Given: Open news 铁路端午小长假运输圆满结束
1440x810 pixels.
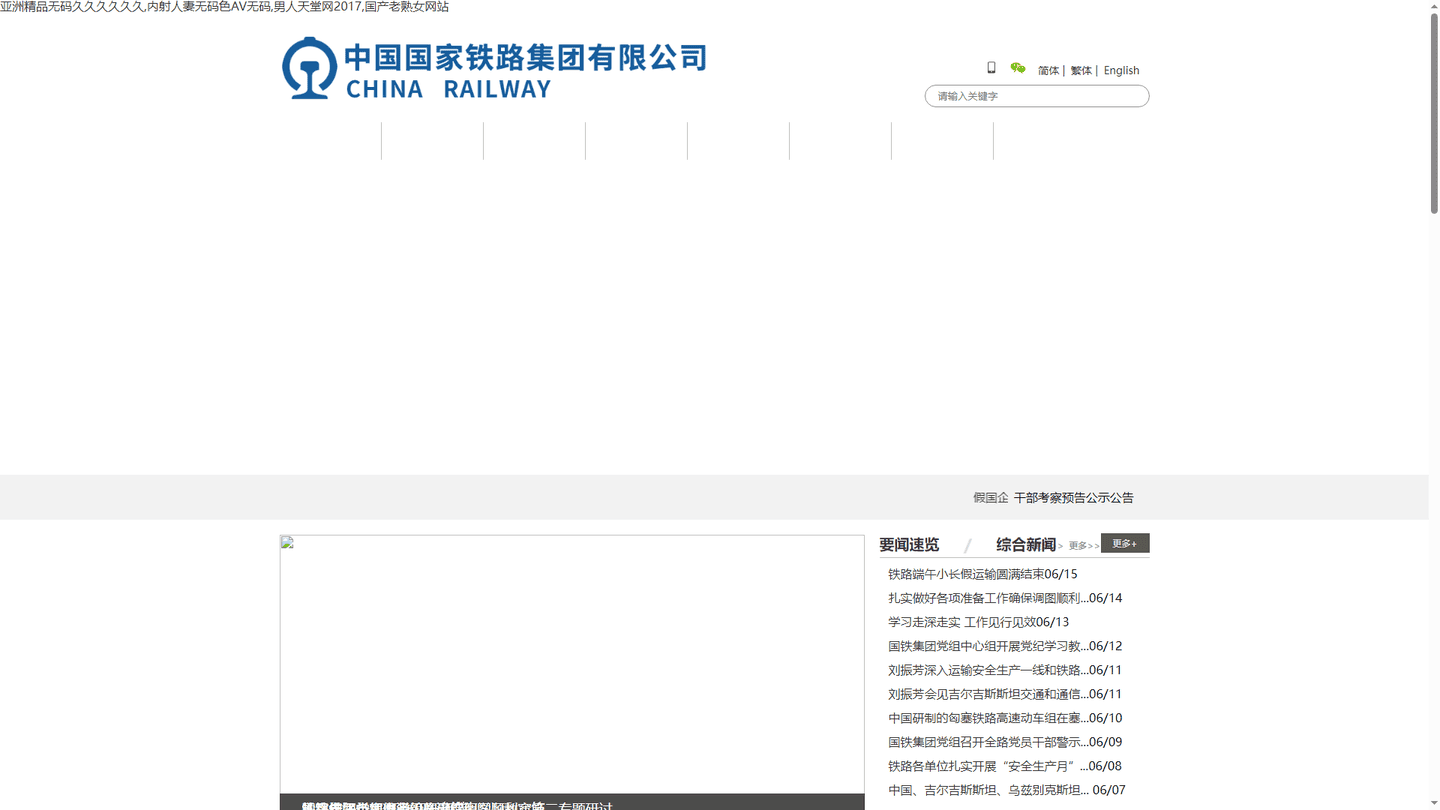Looking at the screenshot, I should (966, 574).
